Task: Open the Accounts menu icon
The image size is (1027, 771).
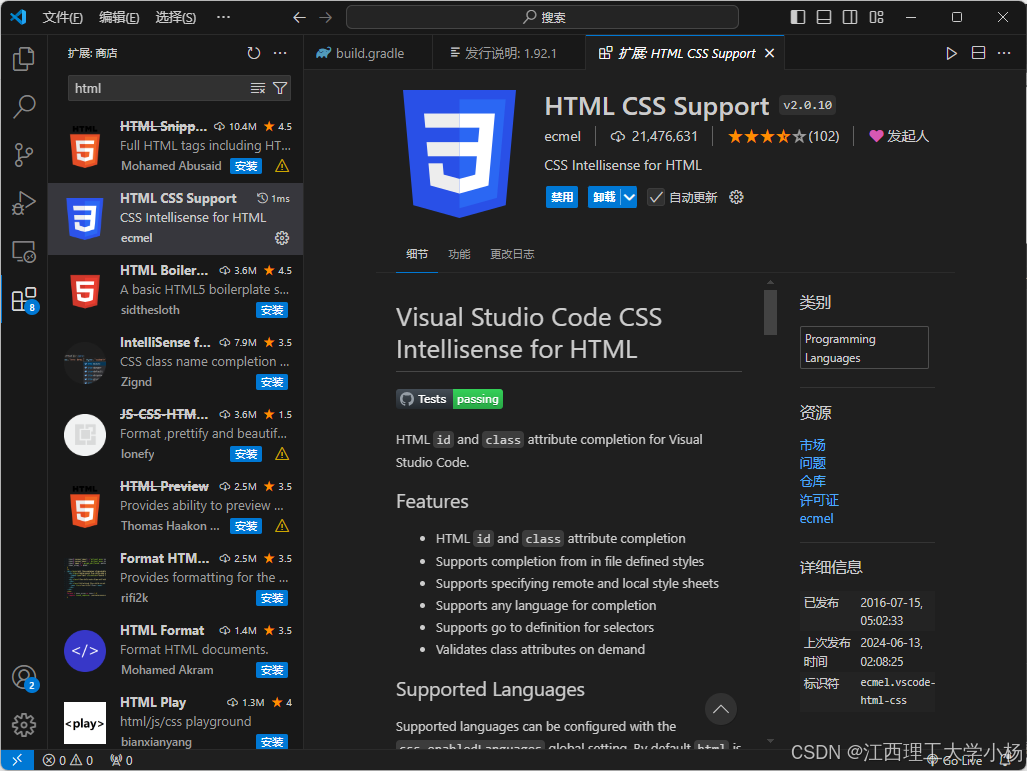Action: pyautogui.click(x=24, y=677)
